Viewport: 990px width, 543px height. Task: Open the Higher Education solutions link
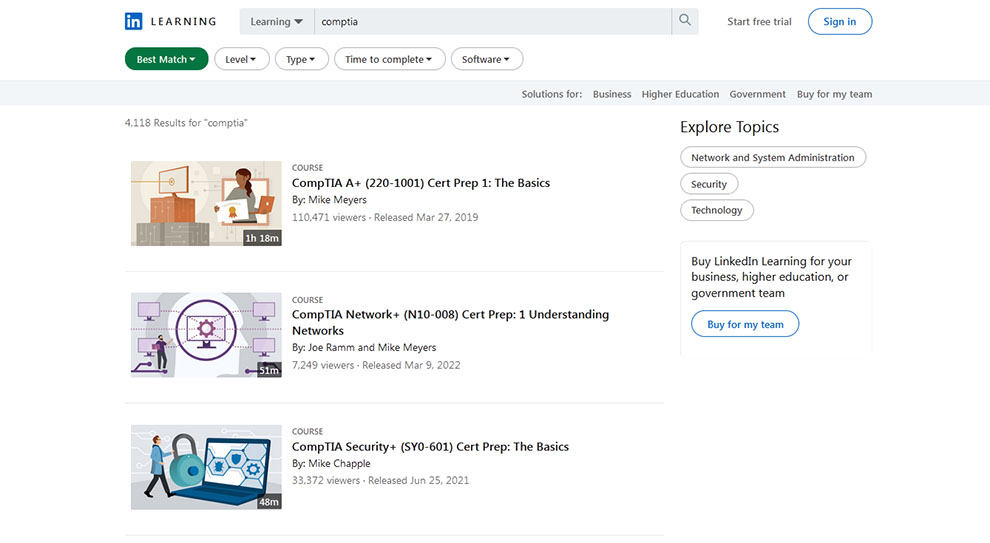680,94
